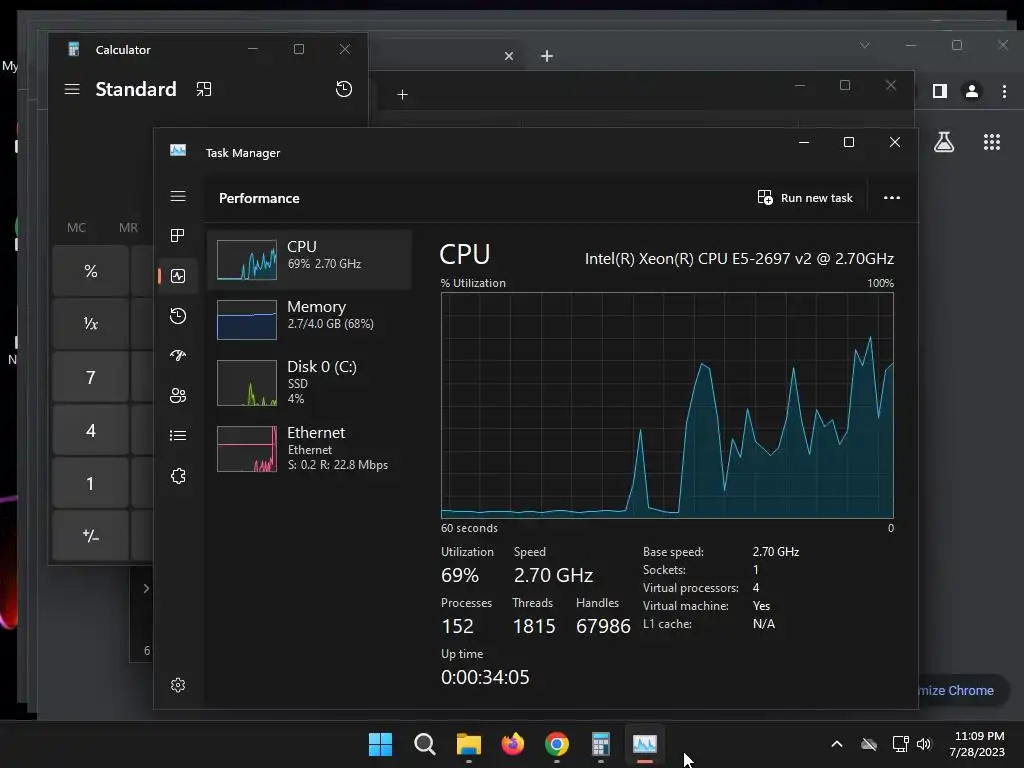Click the CPU utilization graph
This screenshot has width=1024, height=768.
tap(667, 406)
